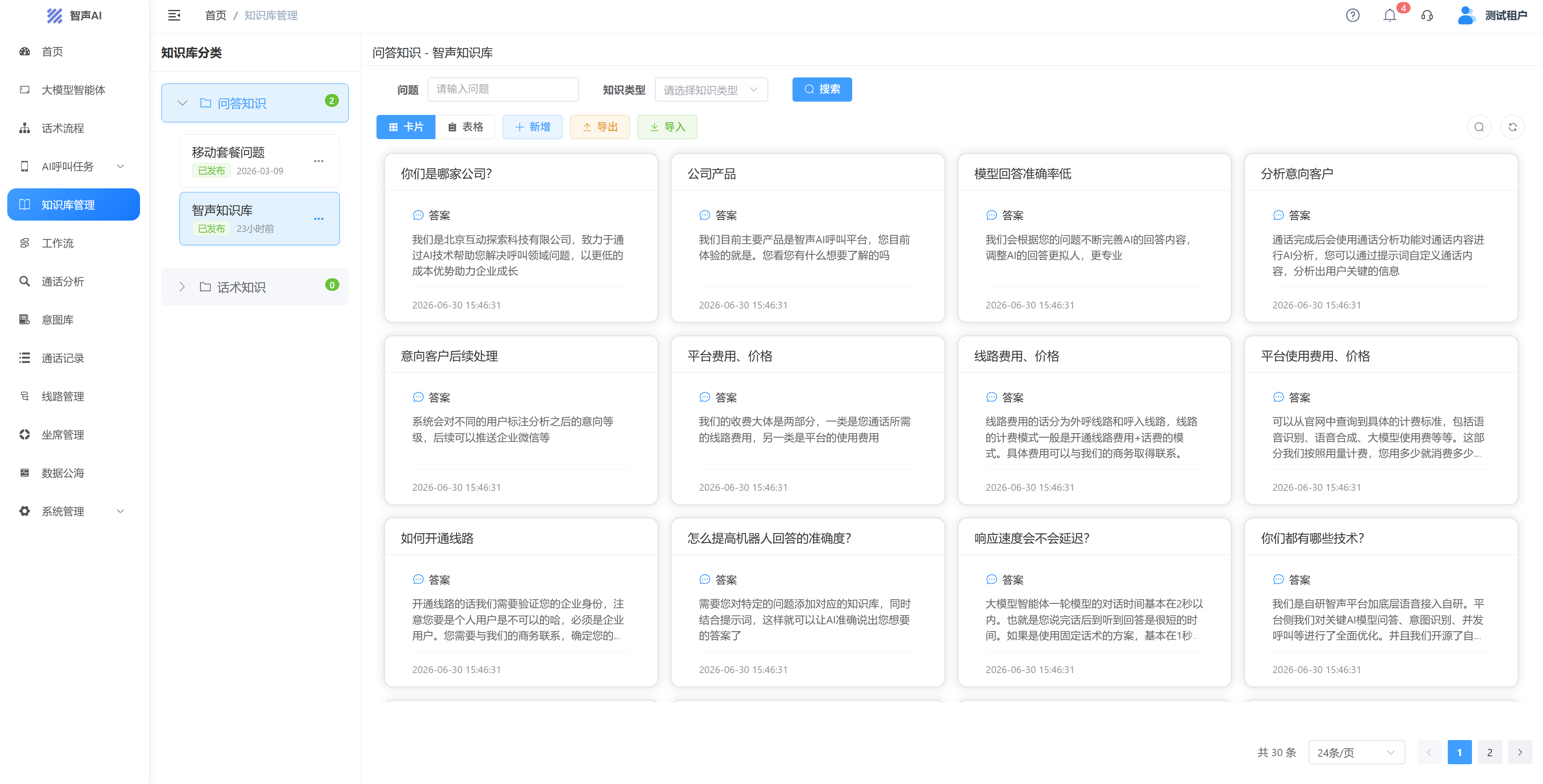
Task: Go to page 2 of results
Action: pos(1489,752)
